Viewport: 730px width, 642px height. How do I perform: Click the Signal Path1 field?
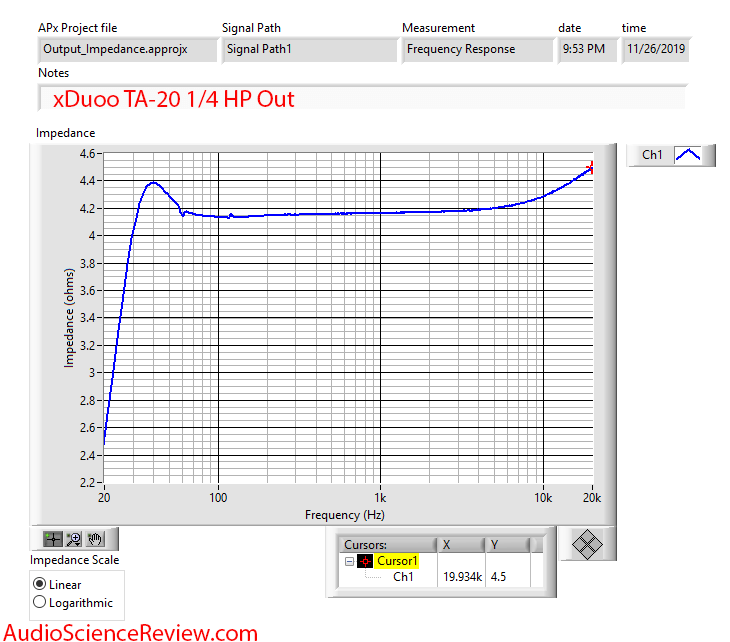point(309,49)
